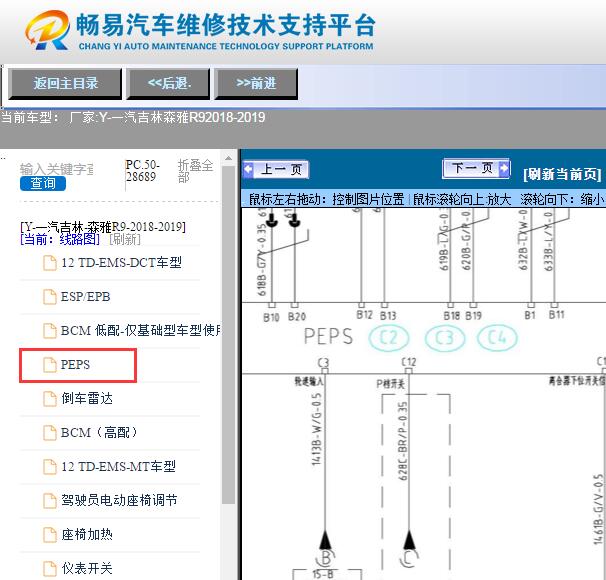Click document icon beside ESP/EPB
606x580 pixels.
click(49, 297)
